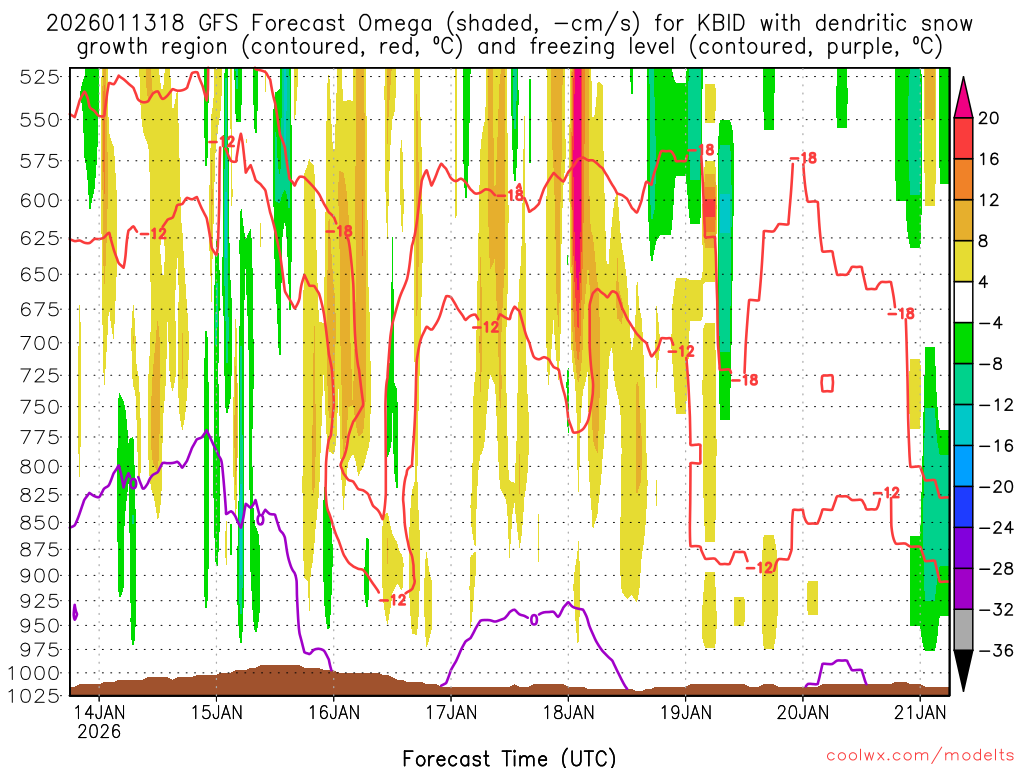
Task: Click the 20JAN time axis label
Action: (x=803, y=711)
